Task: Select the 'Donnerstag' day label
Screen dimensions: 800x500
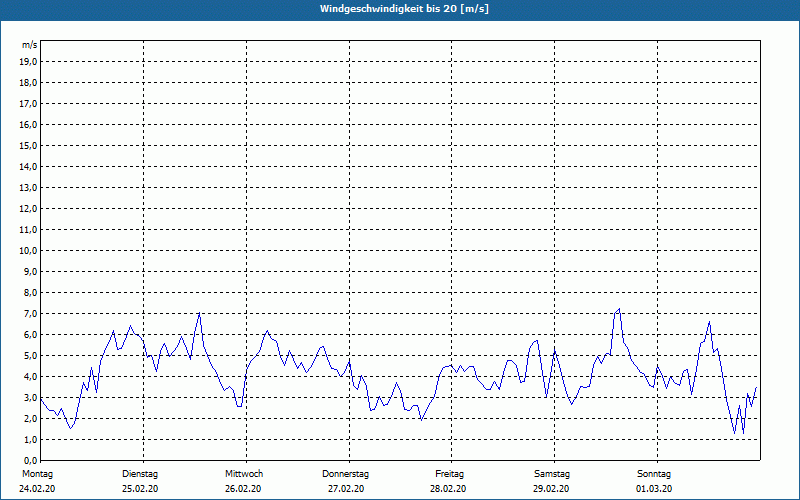Action: click(x=345, y=474)
